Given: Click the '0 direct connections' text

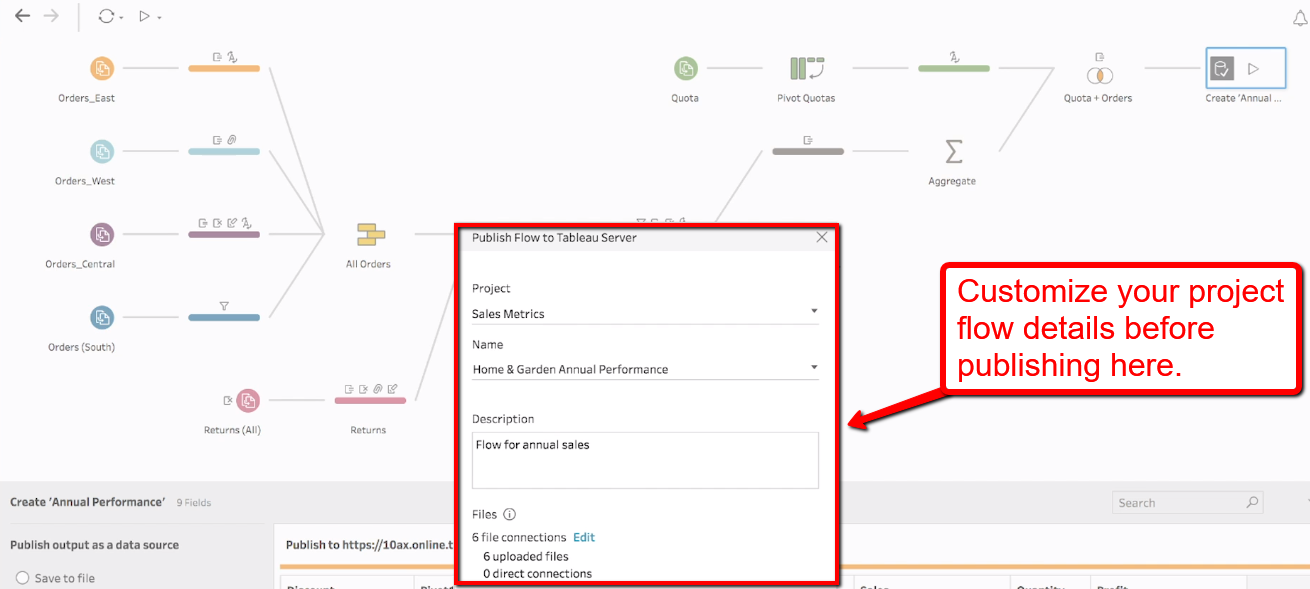Looking at the screenshot, I should 537,574.
